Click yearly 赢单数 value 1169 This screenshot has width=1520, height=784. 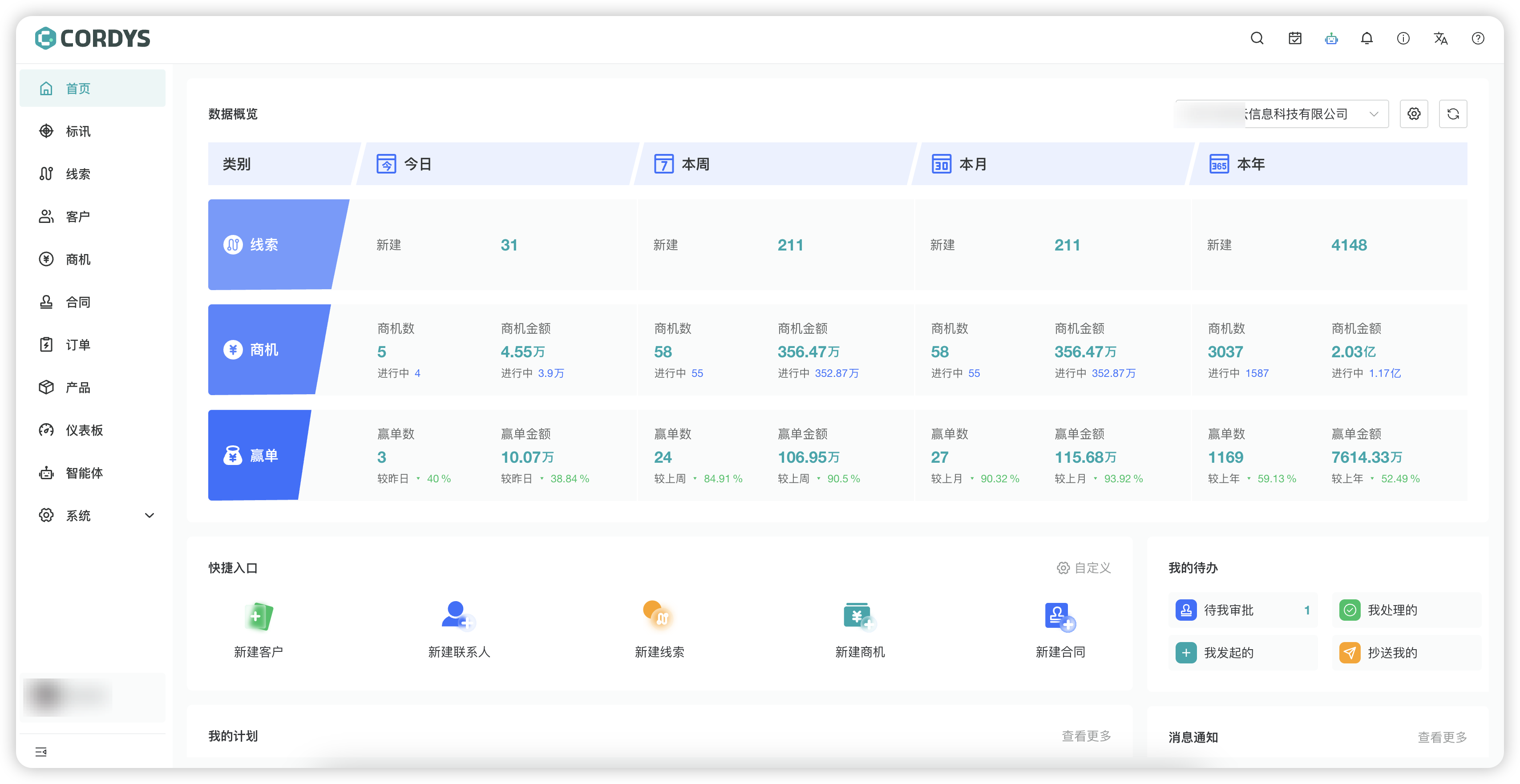coord(1225,457)
